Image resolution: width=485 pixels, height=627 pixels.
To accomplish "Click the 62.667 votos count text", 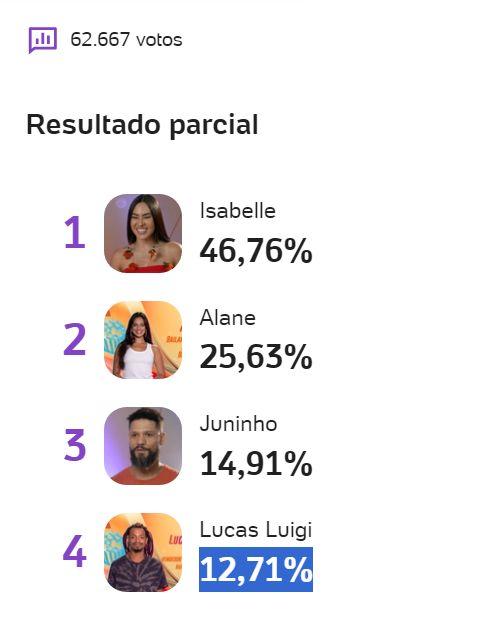I will click(x=126, y=40).
